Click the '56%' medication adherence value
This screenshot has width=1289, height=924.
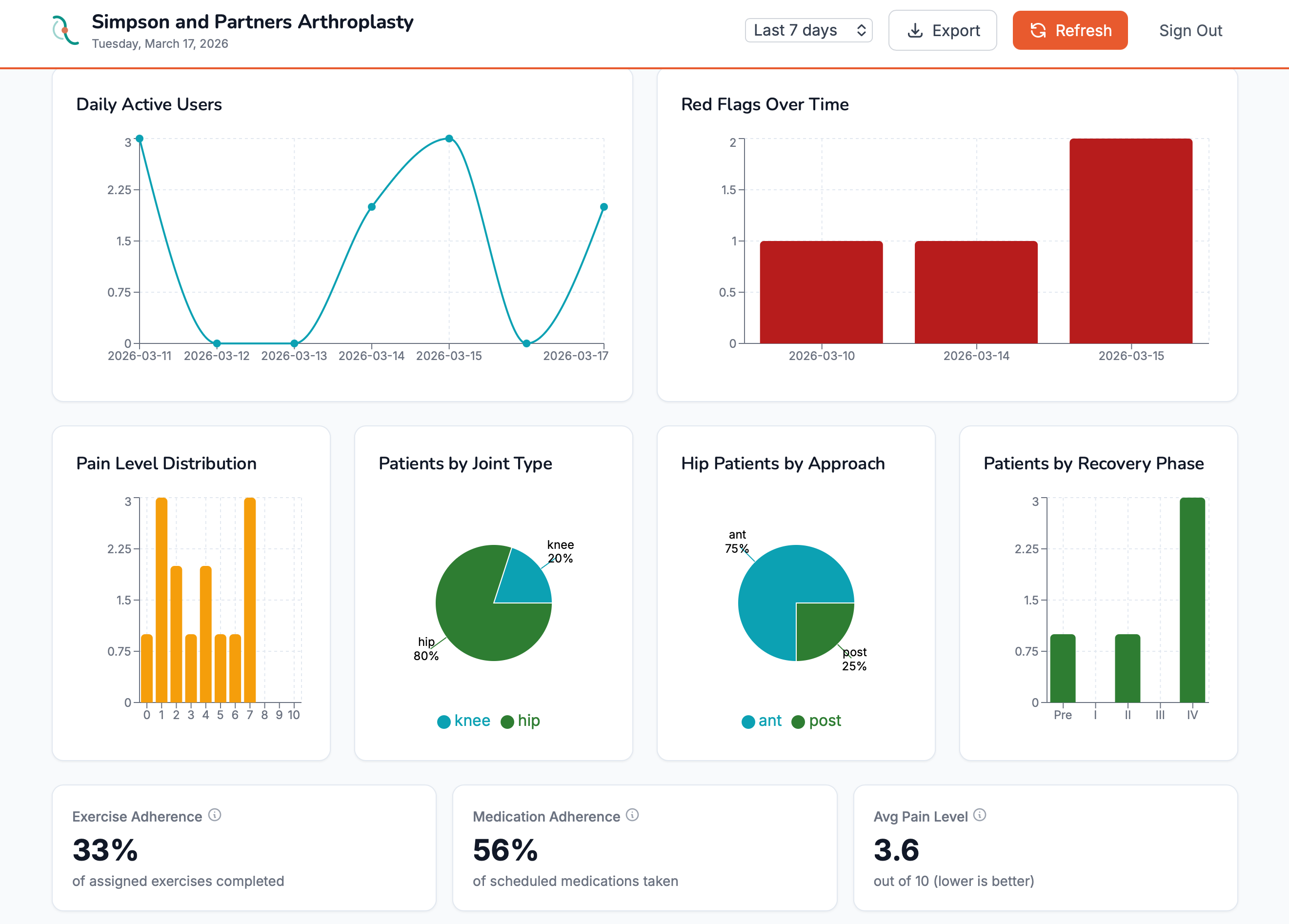pyautogui.click(x=505, y=850)
